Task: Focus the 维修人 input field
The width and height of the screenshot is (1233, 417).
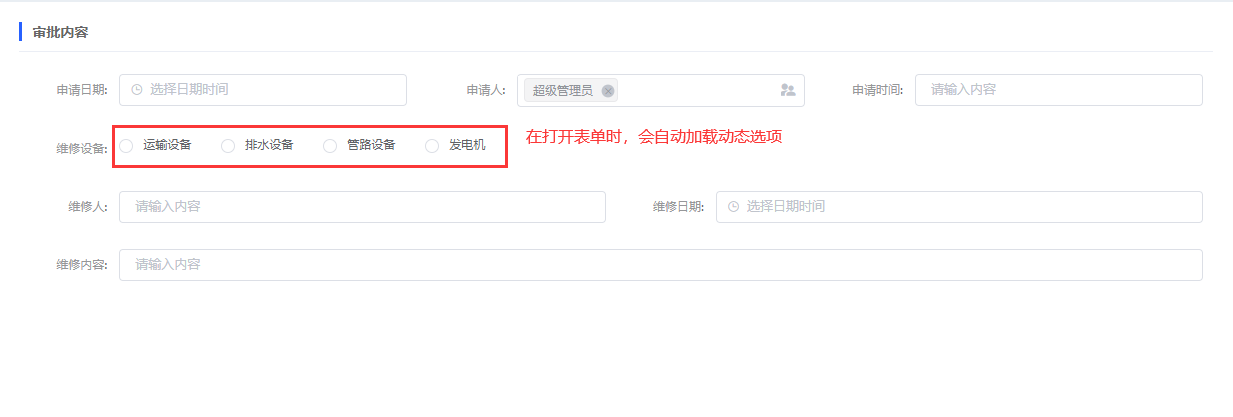Action: (x=362, y=207)
